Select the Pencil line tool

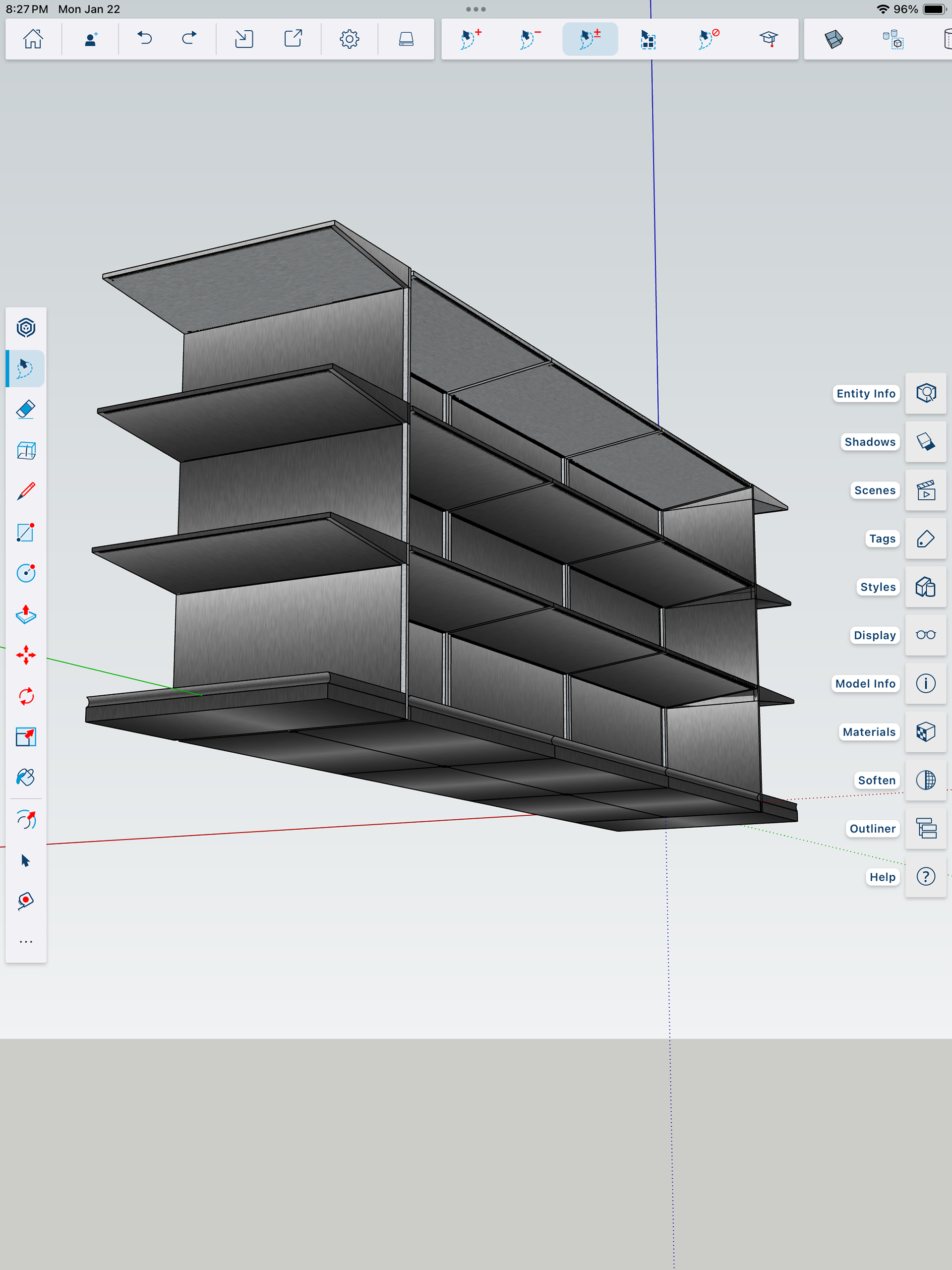[26, 491]
